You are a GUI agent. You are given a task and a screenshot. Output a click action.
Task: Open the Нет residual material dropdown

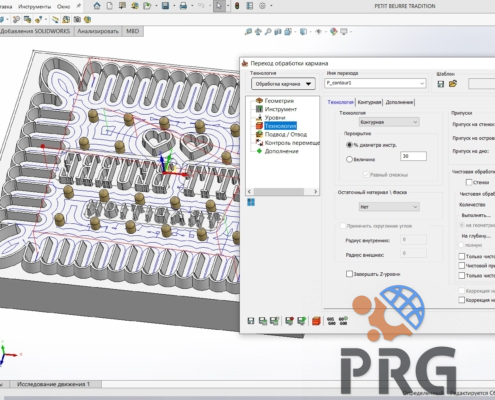[389, 207]
